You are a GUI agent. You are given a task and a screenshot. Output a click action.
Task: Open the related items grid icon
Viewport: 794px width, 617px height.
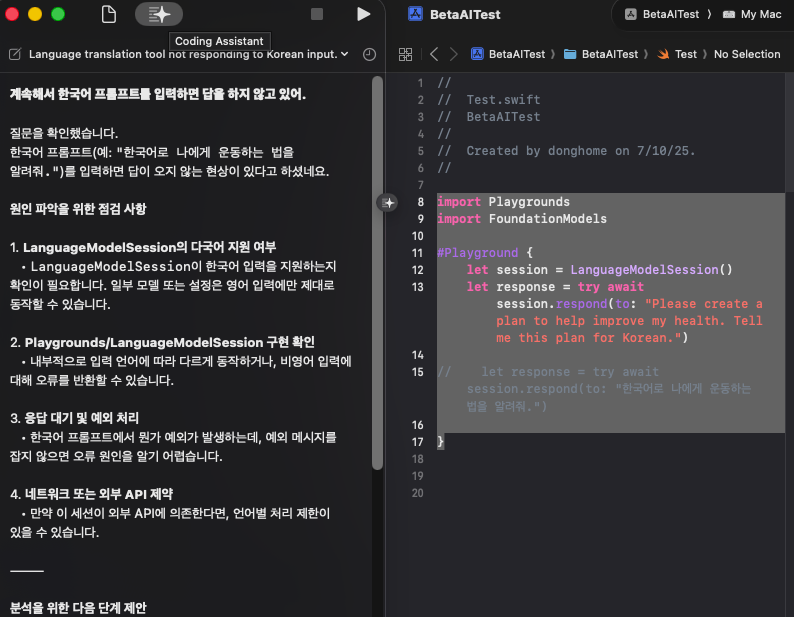pos(406,54)
